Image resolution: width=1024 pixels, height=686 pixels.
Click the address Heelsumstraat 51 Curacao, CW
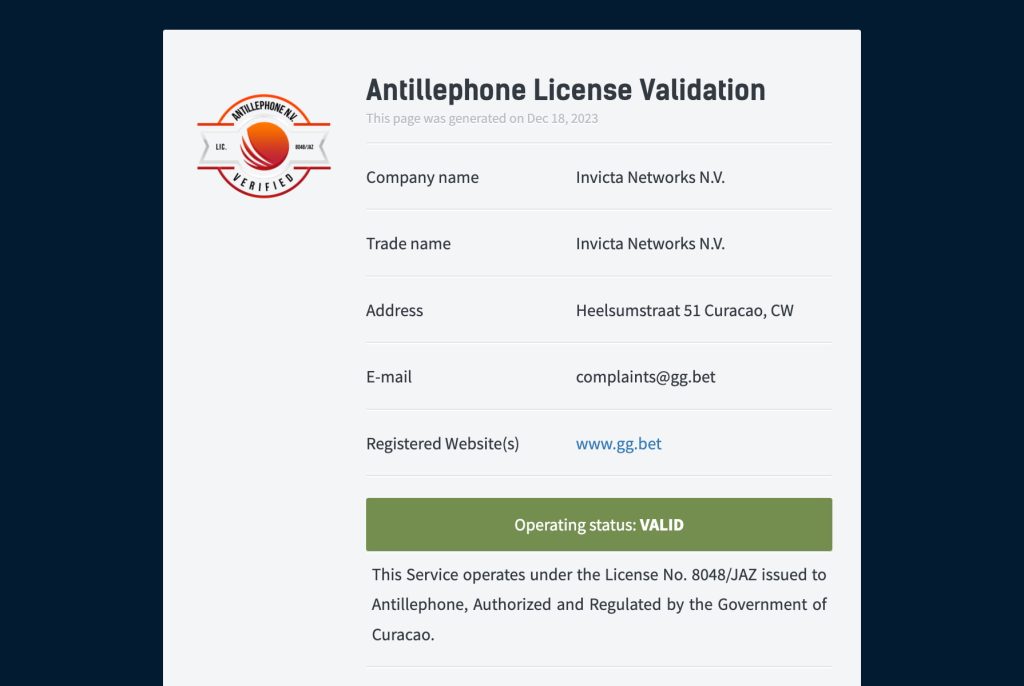(x=684, y=310)
